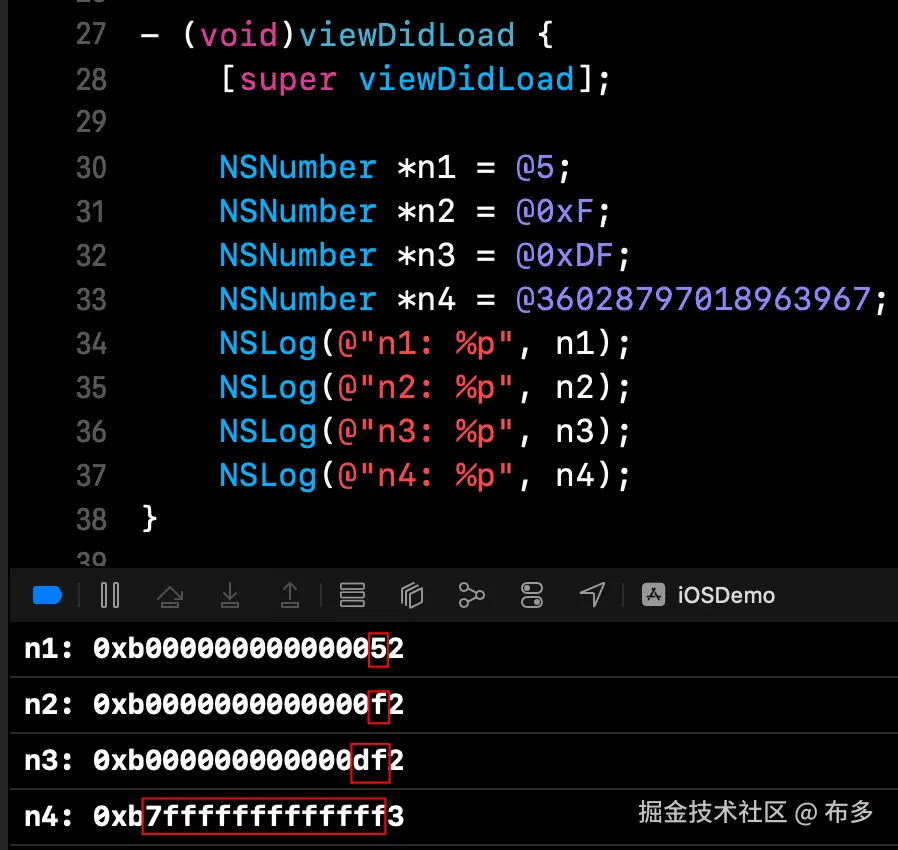This screenshot has height=850, width=898.
Task: Select the iOSDemo process label
Action: coord(726,596)
